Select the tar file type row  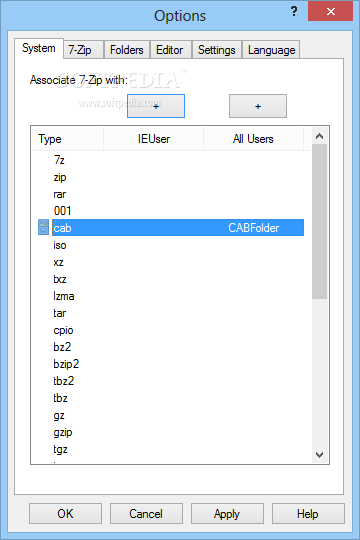pos(171,313)
